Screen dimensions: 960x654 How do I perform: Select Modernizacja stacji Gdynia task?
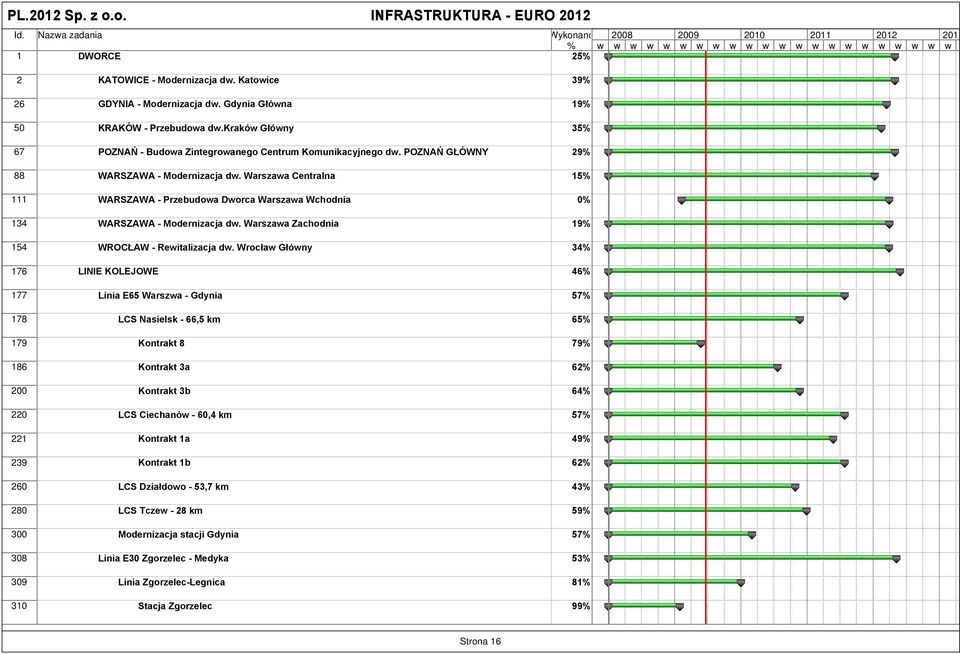click(x=178, y=535)
